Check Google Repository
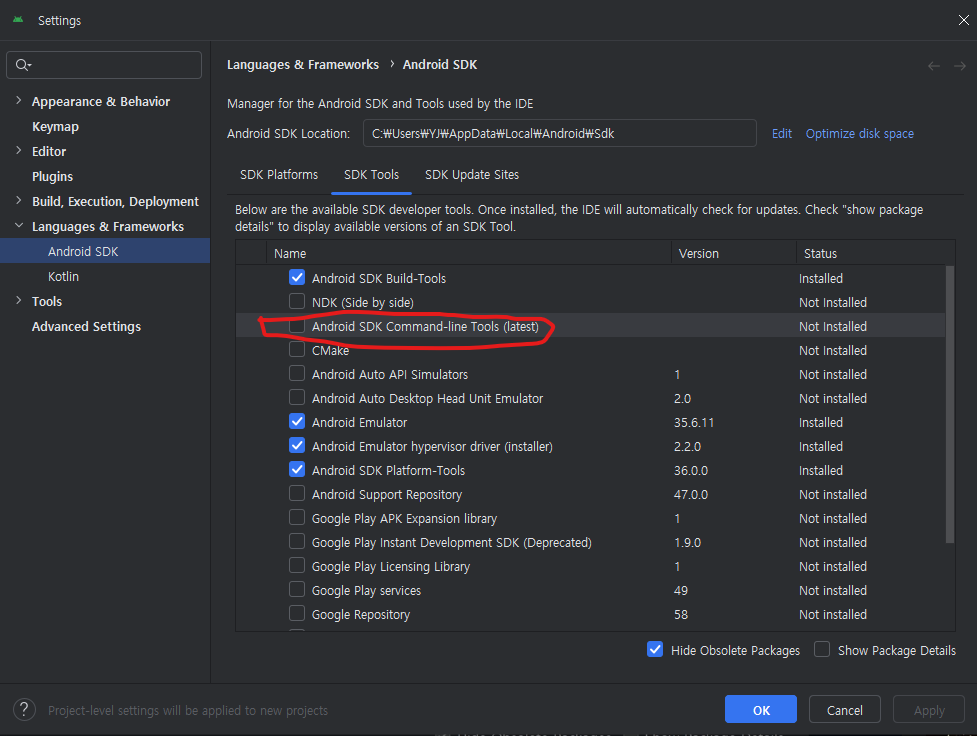The image size is (977, 736). pyautogui.click(x=297, y=613)
